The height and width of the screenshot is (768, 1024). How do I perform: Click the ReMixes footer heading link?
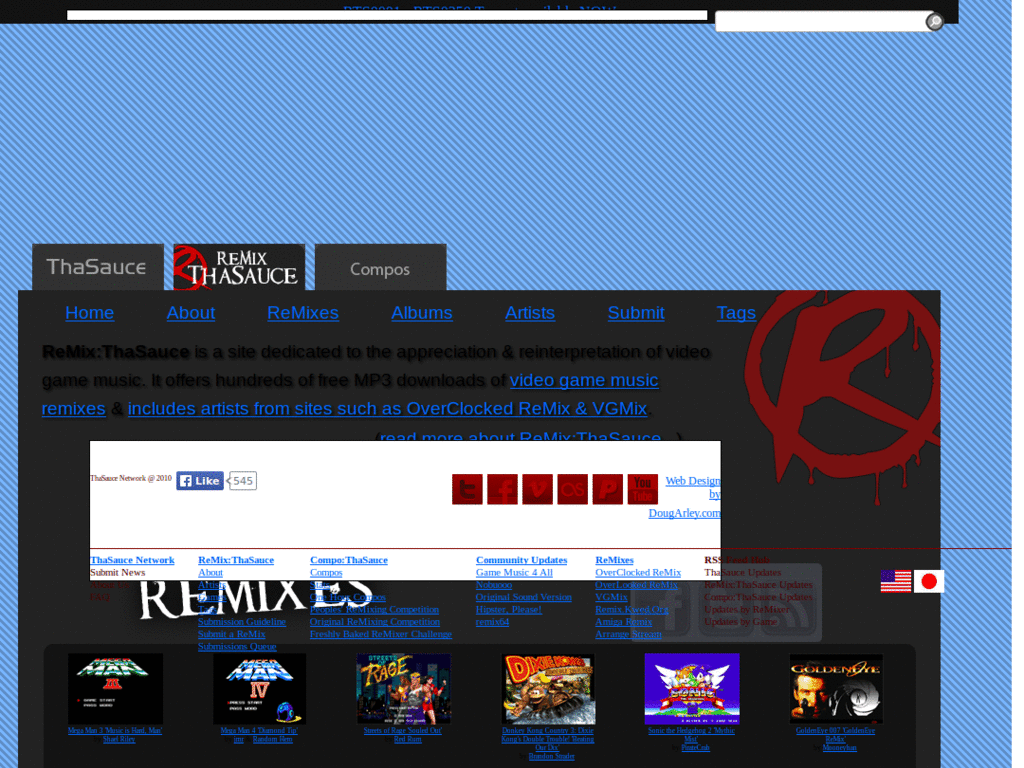(615, 560)
